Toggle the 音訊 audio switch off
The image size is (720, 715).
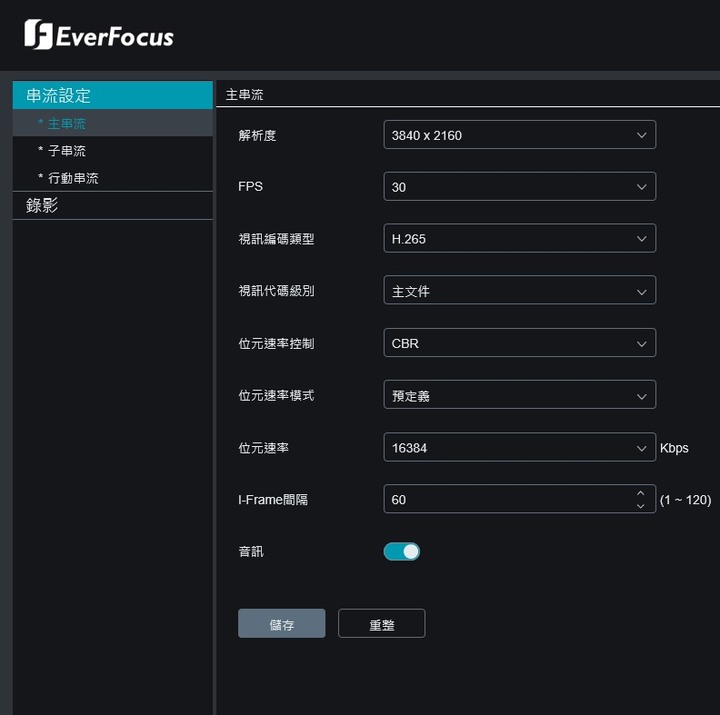tap(402, 552)
